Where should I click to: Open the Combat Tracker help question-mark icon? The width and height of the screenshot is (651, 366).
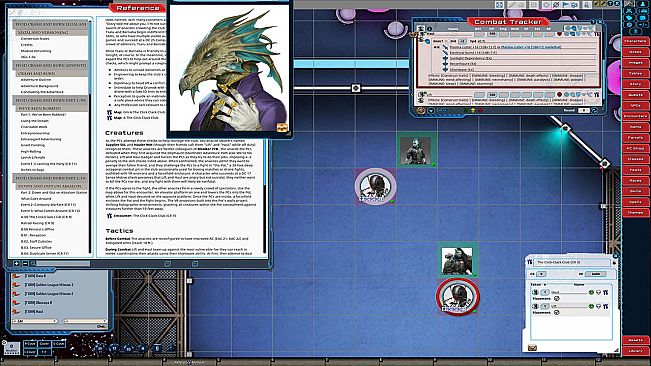593,22
